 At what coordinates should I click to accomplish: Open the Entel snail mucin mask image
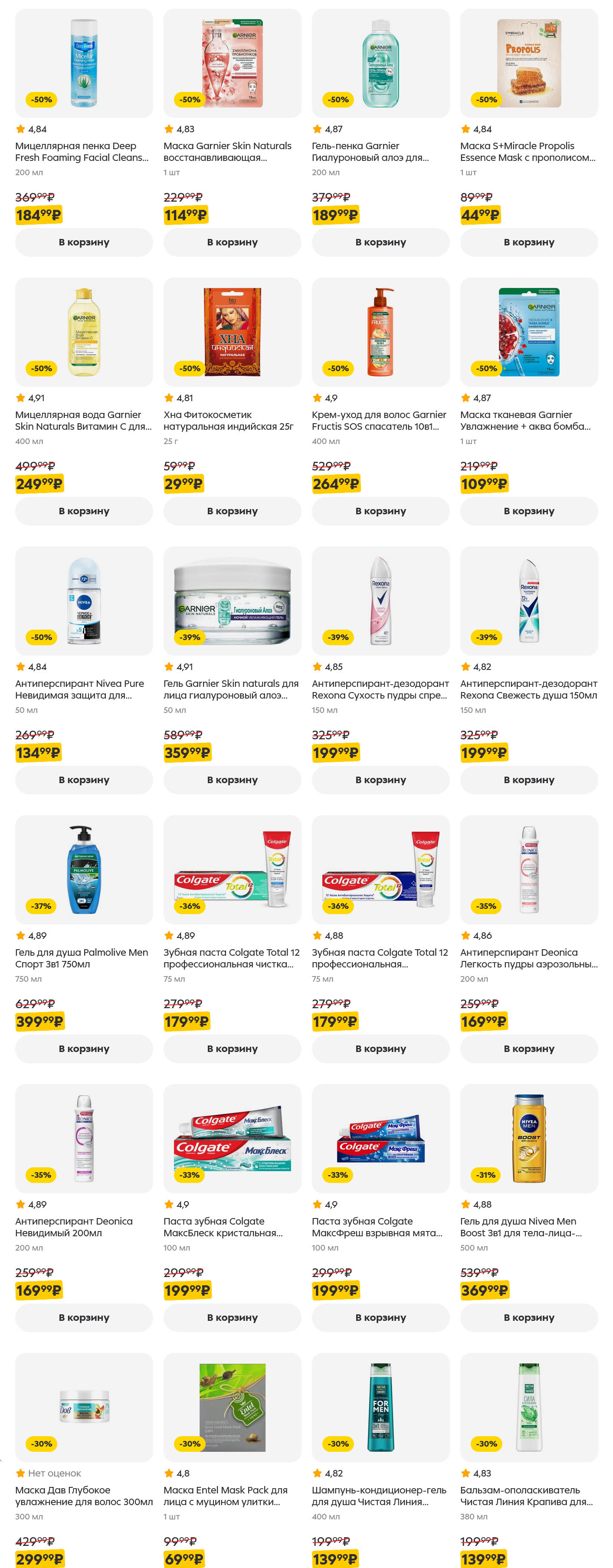click(x=232, y=1407)
